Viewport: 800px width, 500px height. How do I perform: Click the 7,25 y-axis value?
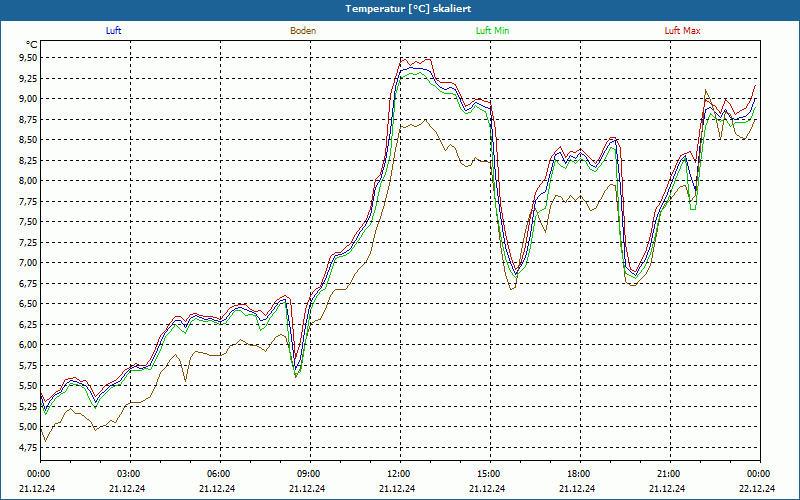coord(27,242)
